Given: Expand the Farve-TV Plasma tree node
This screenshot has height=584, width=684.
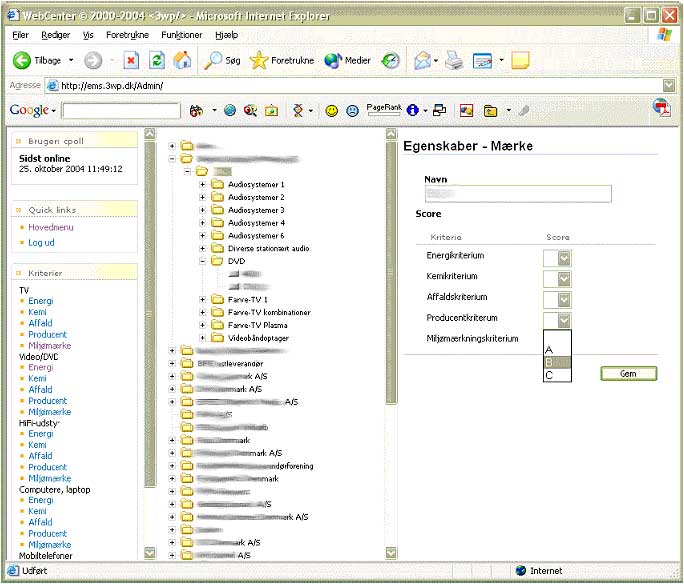Looking at the screenshot, I should point(202,325).
